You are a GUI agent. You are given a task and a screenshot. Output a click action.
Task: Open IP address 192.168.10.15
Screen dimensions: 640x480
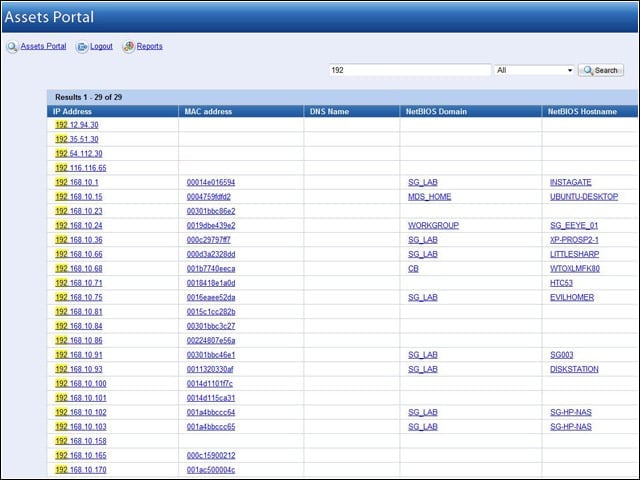pos(79,197)
